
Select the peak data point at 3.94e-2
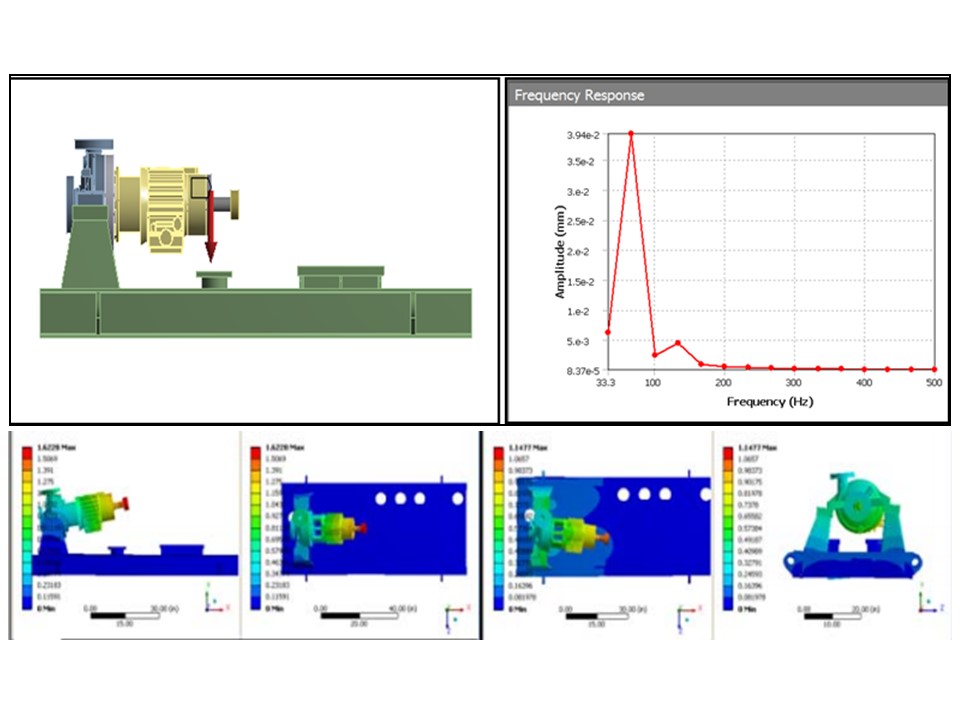coord(630,132)
